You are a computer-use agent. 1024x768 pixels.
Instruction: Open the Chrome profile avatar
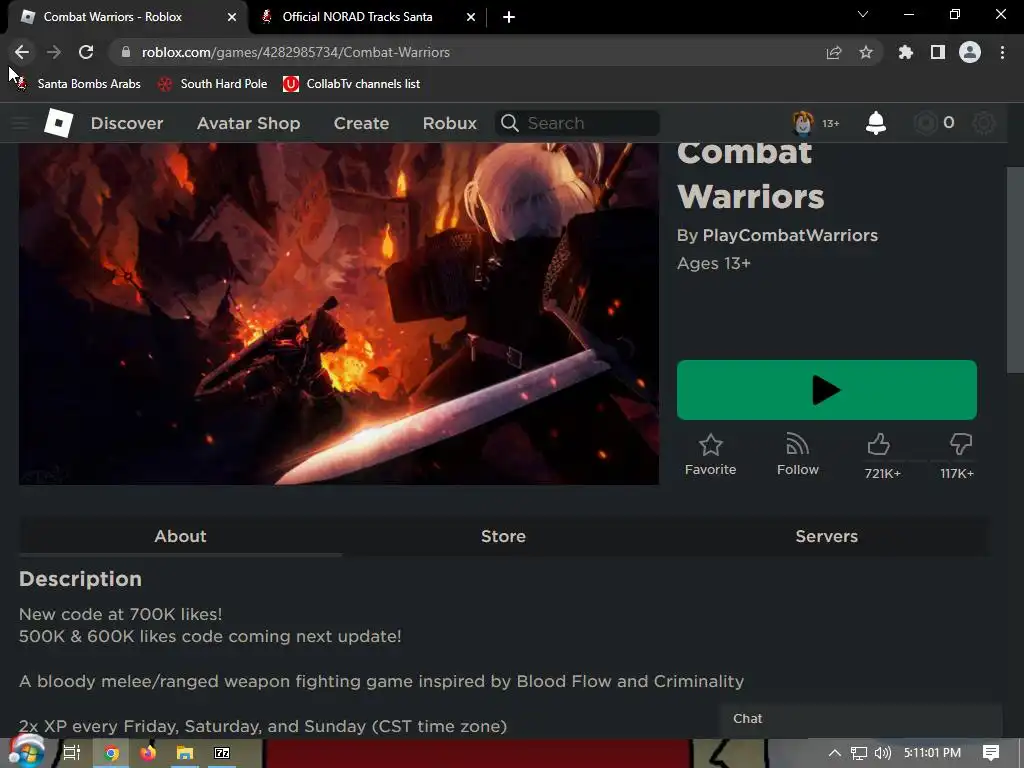(x=970, y=52)
